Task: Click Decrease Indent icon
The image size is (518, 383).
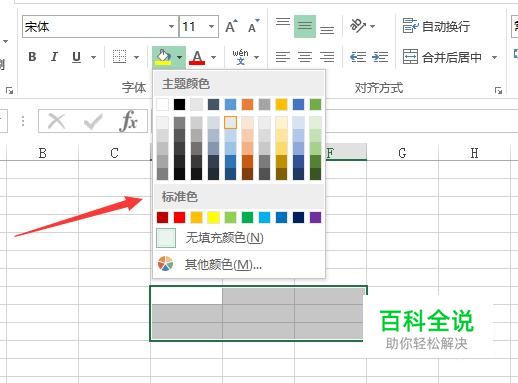Action: pyautogui.click(x=358, y=57)
